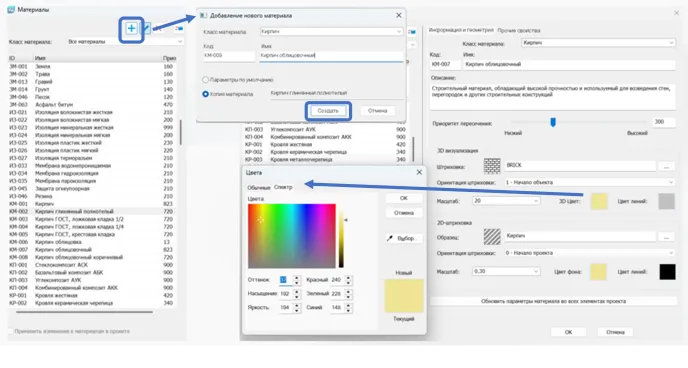Decrease Насыщение with its down arrow
This screenshot has width=688, height=368.
click(297, 296)
